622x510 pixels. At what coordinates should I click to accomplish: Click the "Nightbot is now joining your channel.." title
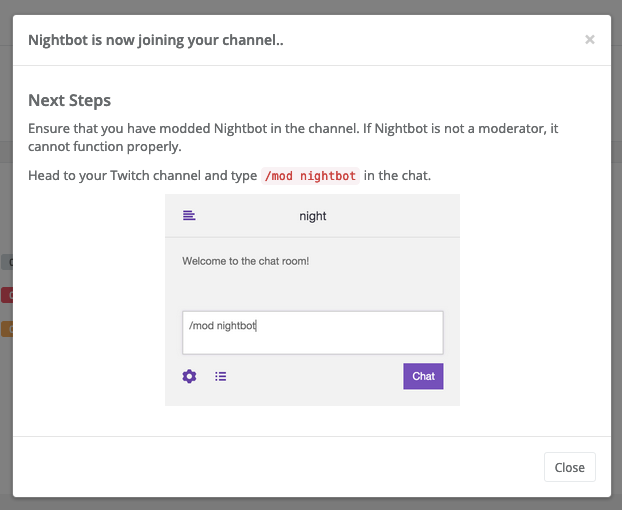(156, 40)
